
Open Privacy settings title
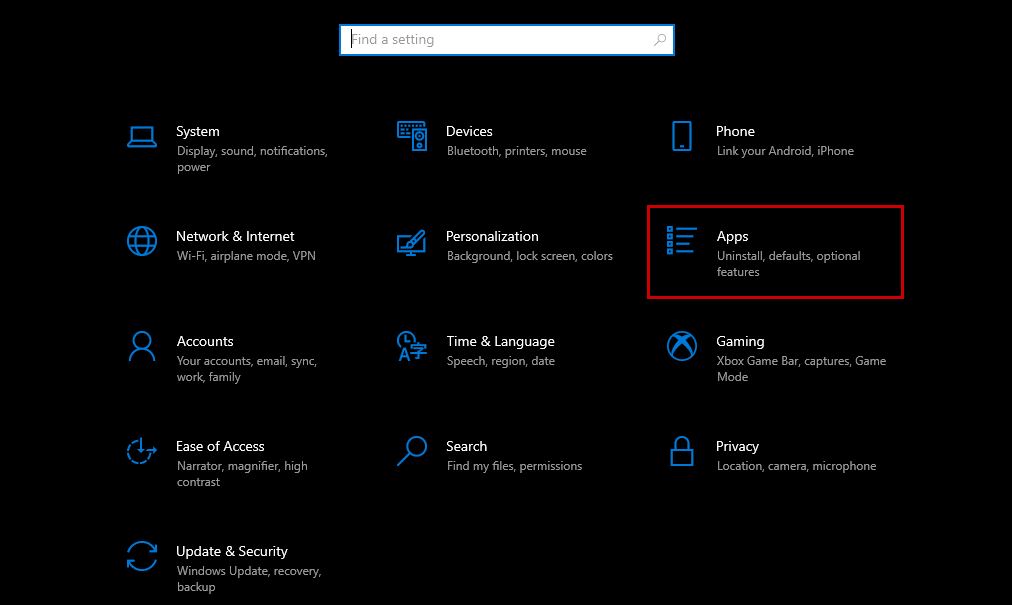tap(737, 447)
